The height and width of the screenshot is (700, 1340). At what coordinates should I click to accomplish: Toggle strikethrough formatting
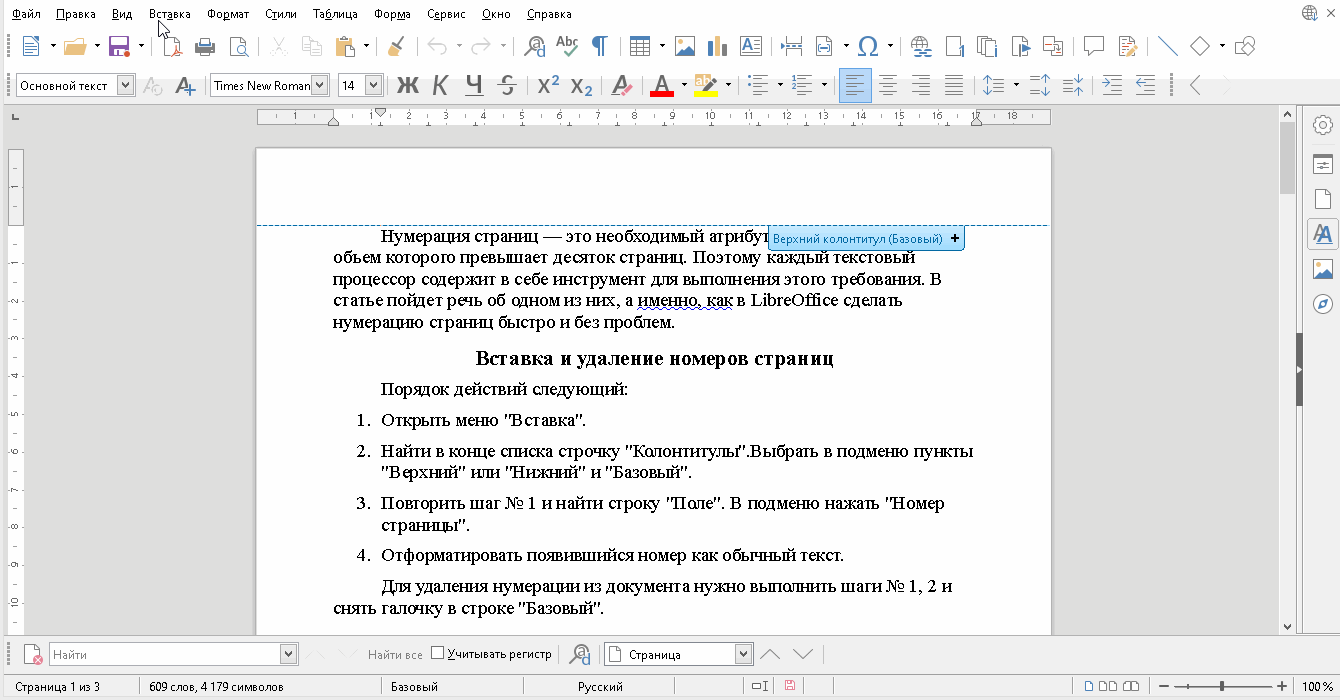pyautogui.click(x=507, y=86)
